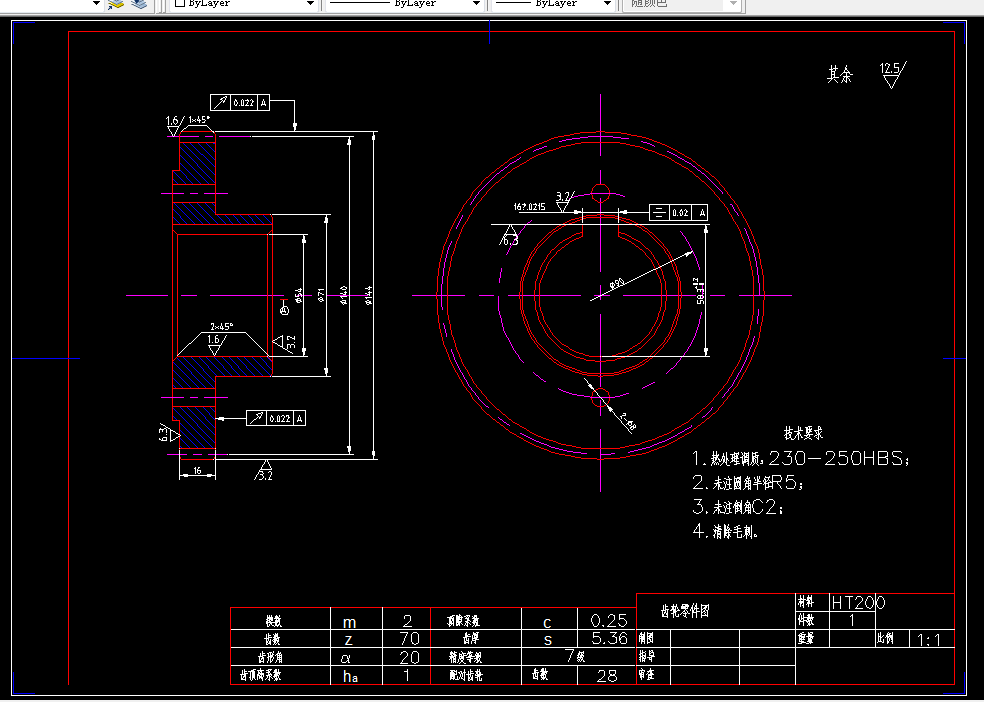The height and width of the screenshot is (702, 984).
Task: Select the 齿厚 label cell
Action: [470, 639]
